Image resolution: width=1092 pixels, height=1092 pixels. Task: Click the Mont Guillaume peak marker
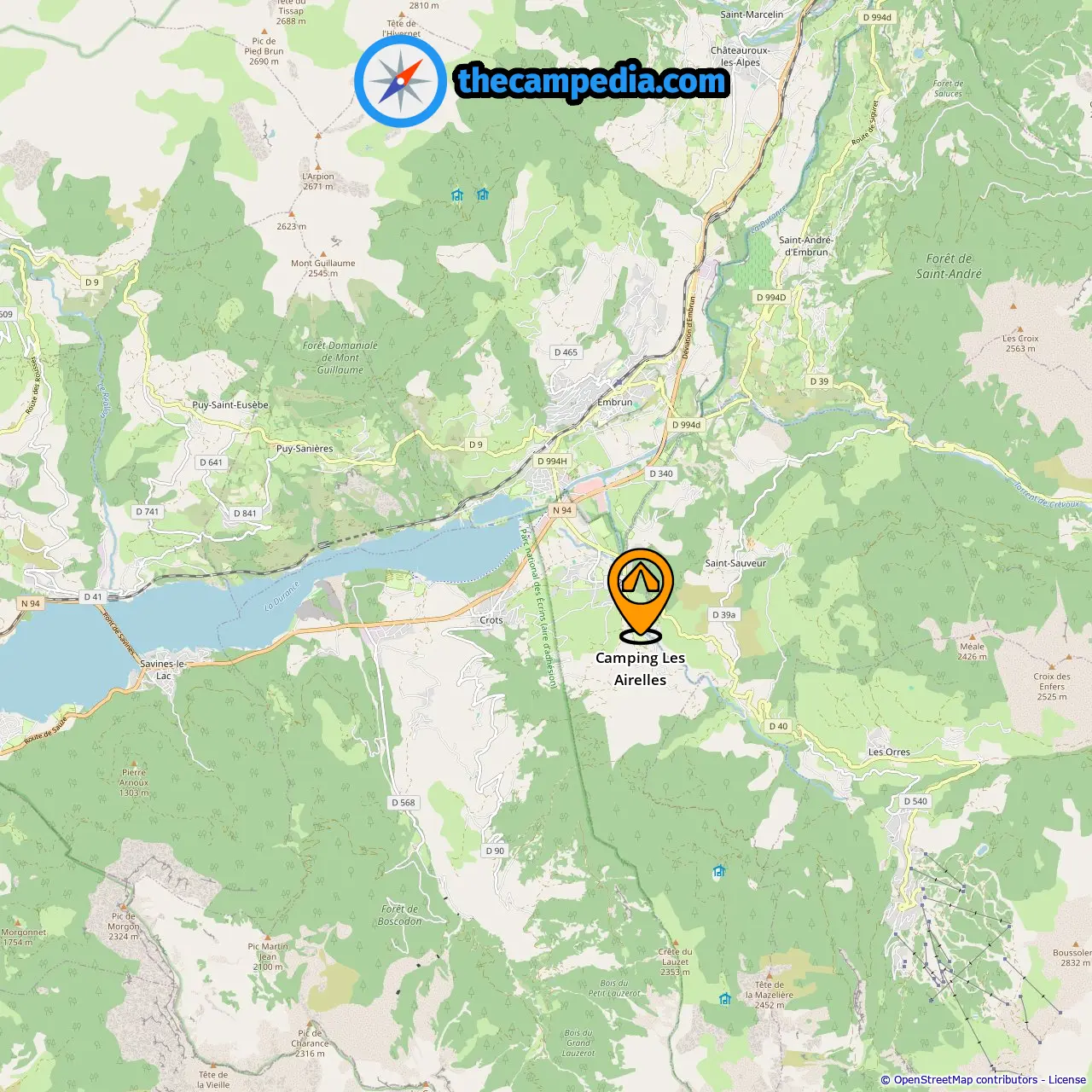point(323,254)
